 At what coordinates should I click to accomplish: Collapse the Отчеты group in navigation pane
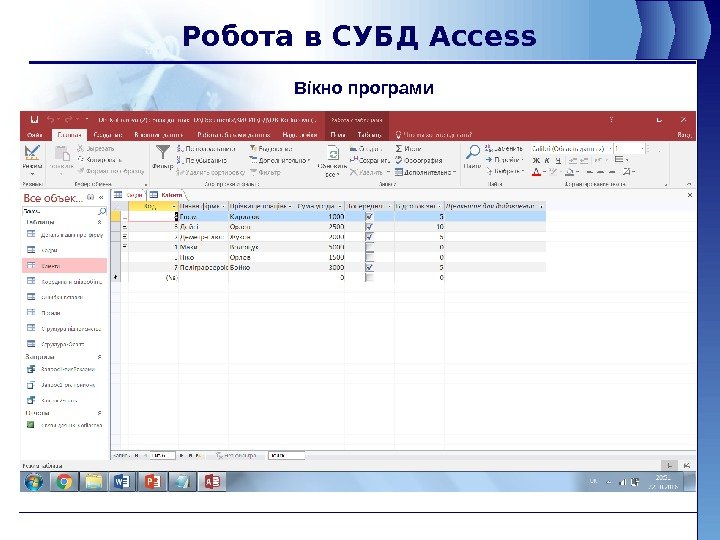point(99,413)
